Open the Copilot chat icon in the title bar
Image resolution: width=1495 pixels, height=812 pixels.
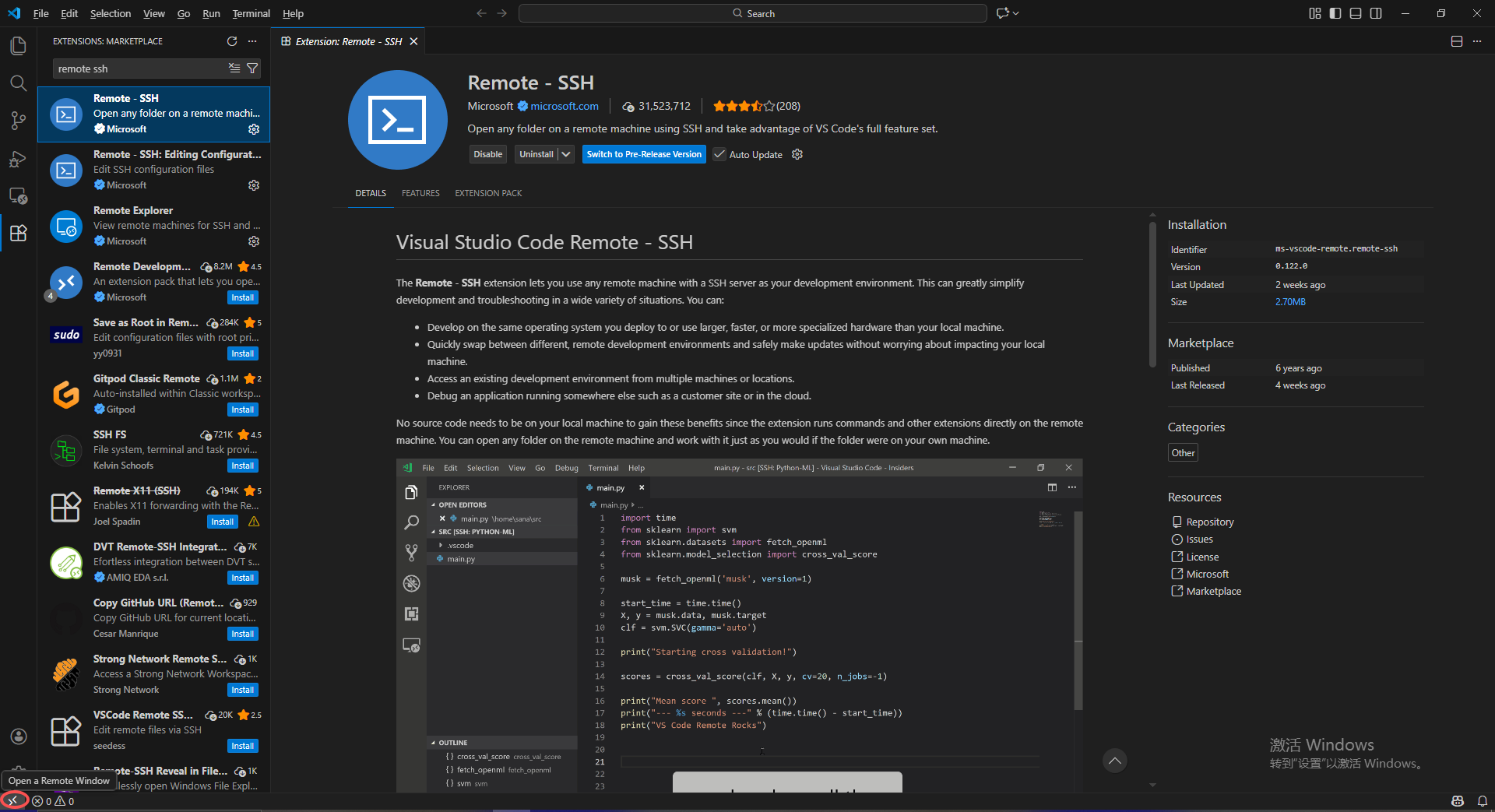click(1003, 13)
